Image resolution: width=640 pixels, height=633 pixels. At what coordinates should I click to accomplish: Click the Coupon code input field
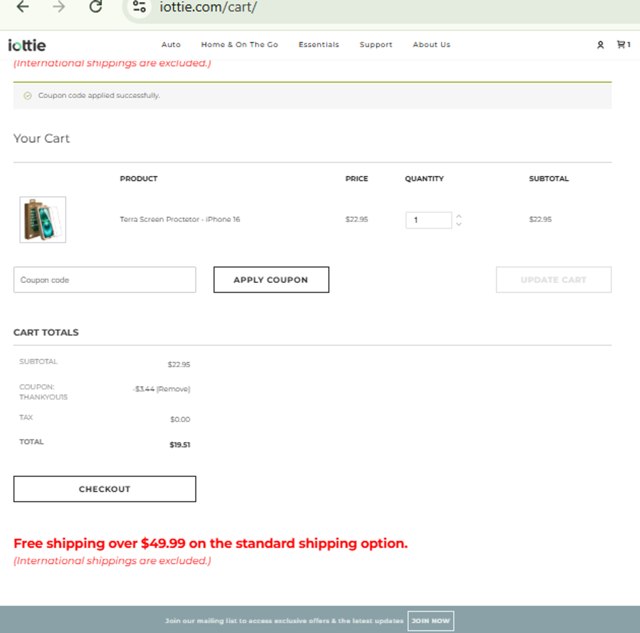point(104,280)
